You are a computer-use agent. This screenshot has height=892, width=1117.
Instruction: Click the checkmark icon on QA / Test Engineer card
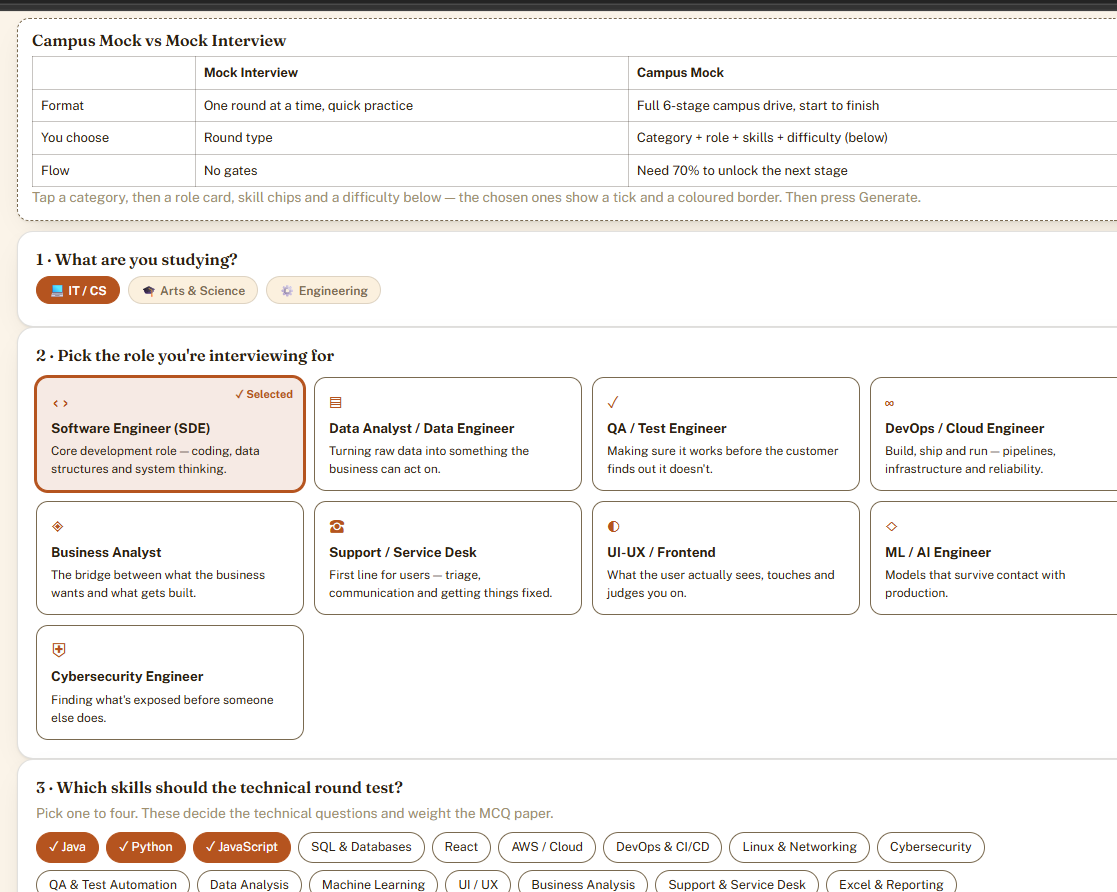tap(613, 403)
